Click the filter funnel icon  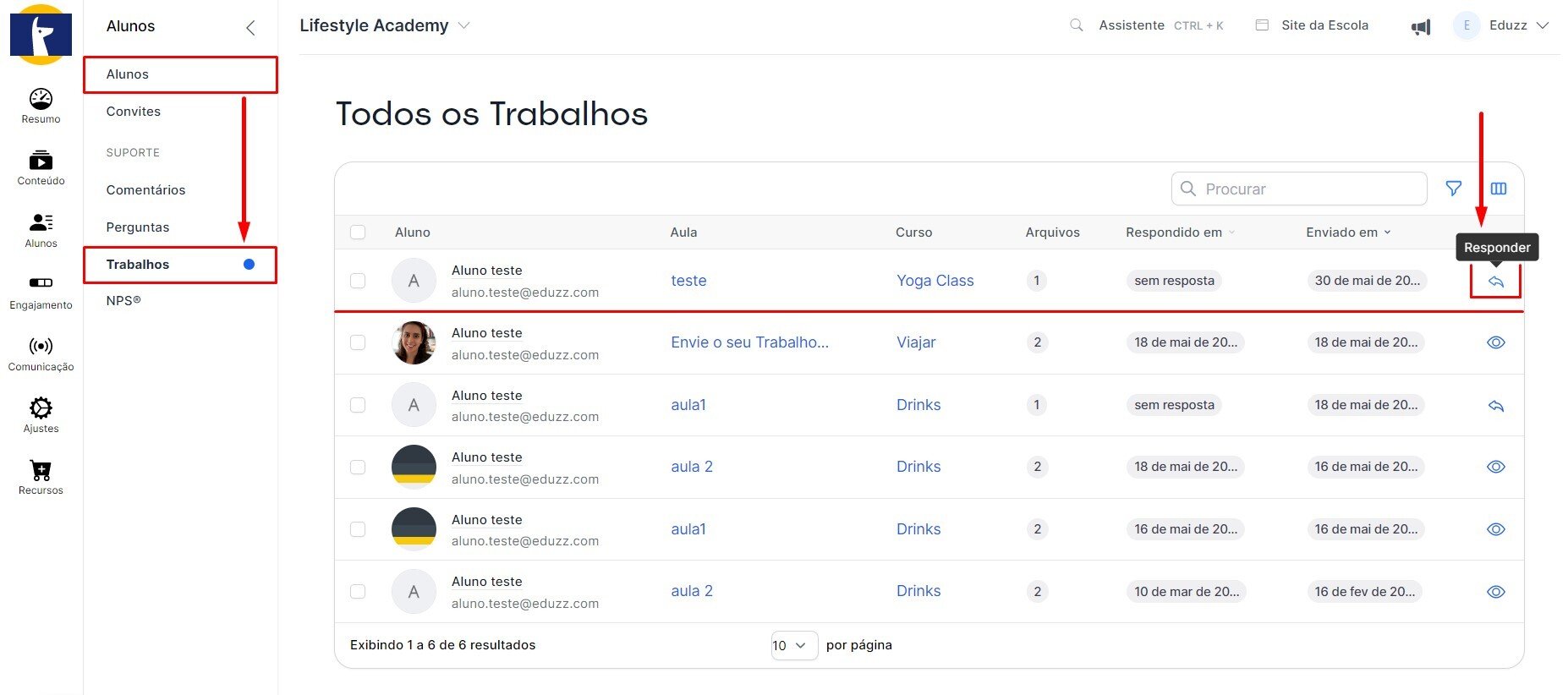point(1453,189)
